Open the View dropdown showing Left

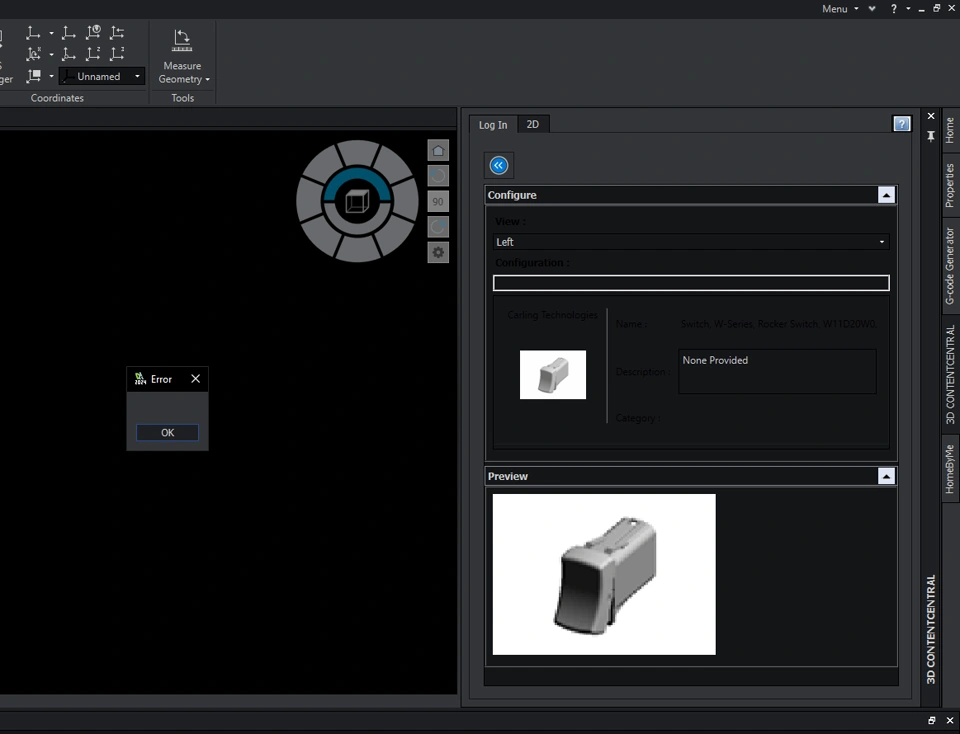[x=691, y=242]
